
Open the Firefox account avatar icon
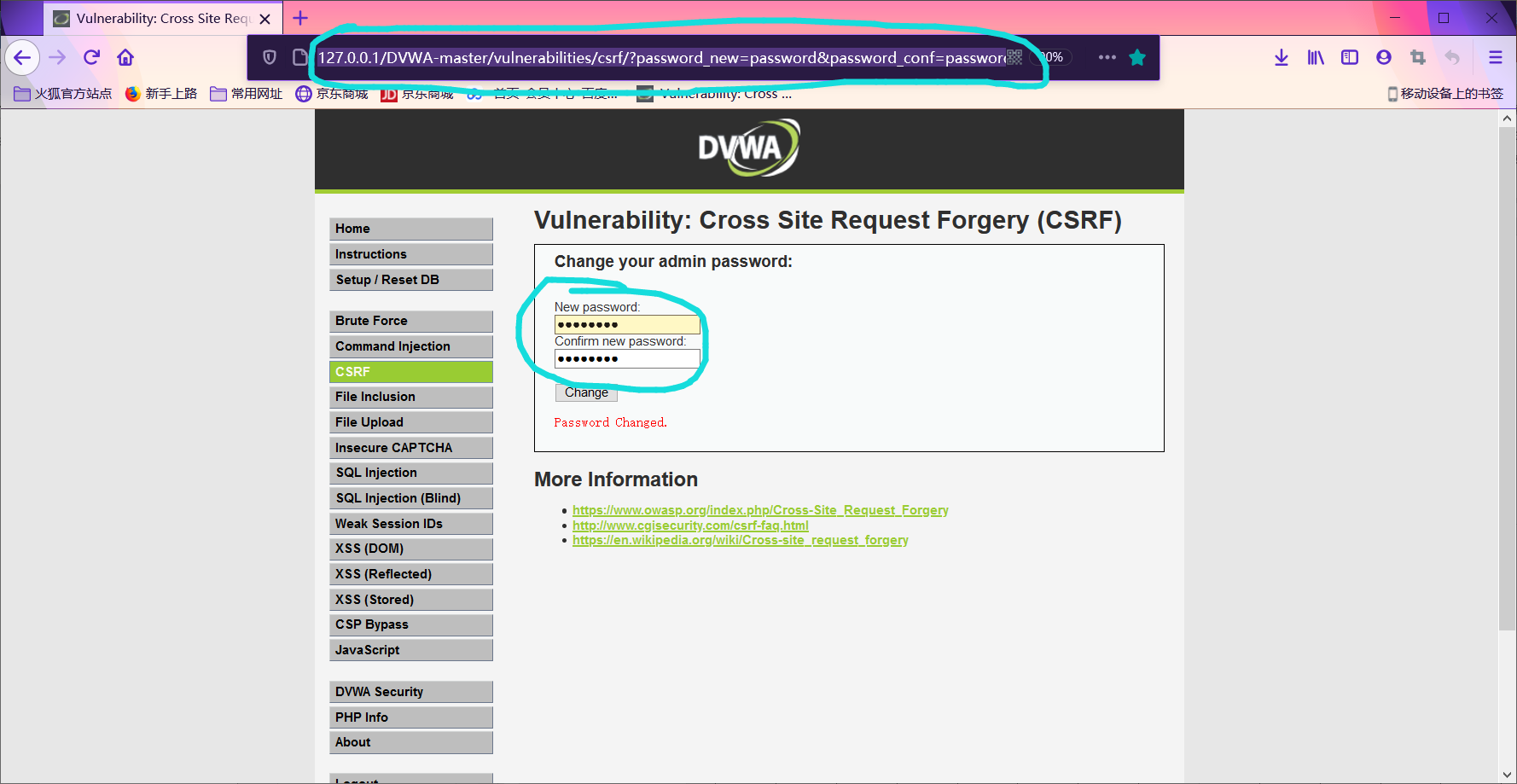1384,57
